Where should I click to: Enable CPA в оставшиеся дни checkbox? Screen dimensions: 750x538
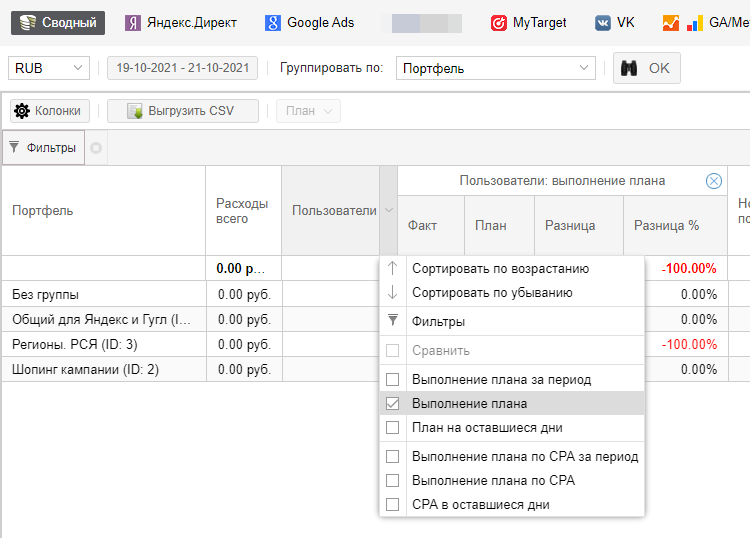(x=392, y=505)
